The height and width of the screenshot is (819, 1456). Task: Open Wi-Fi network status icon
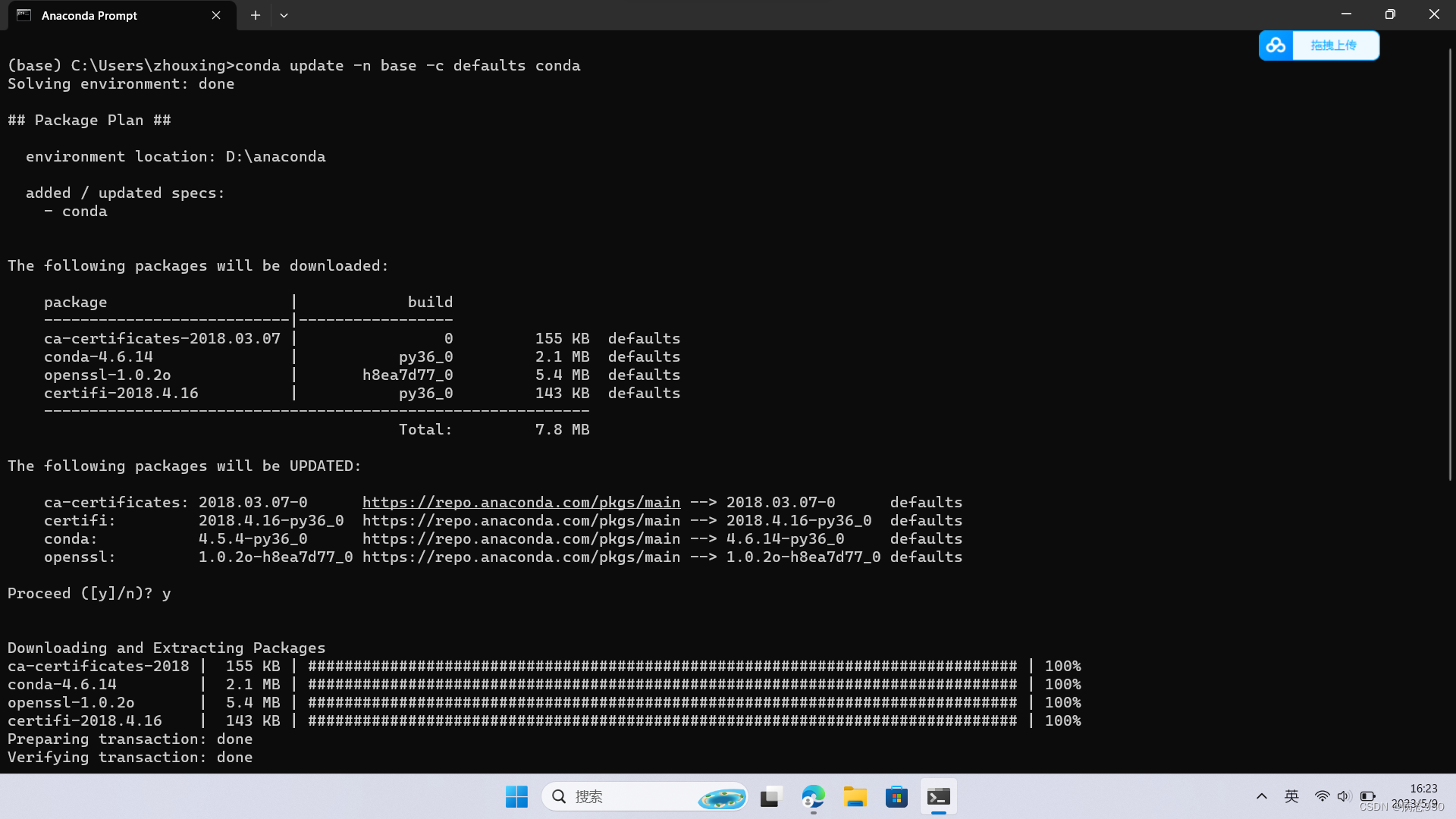click(x=1322, y=796)
